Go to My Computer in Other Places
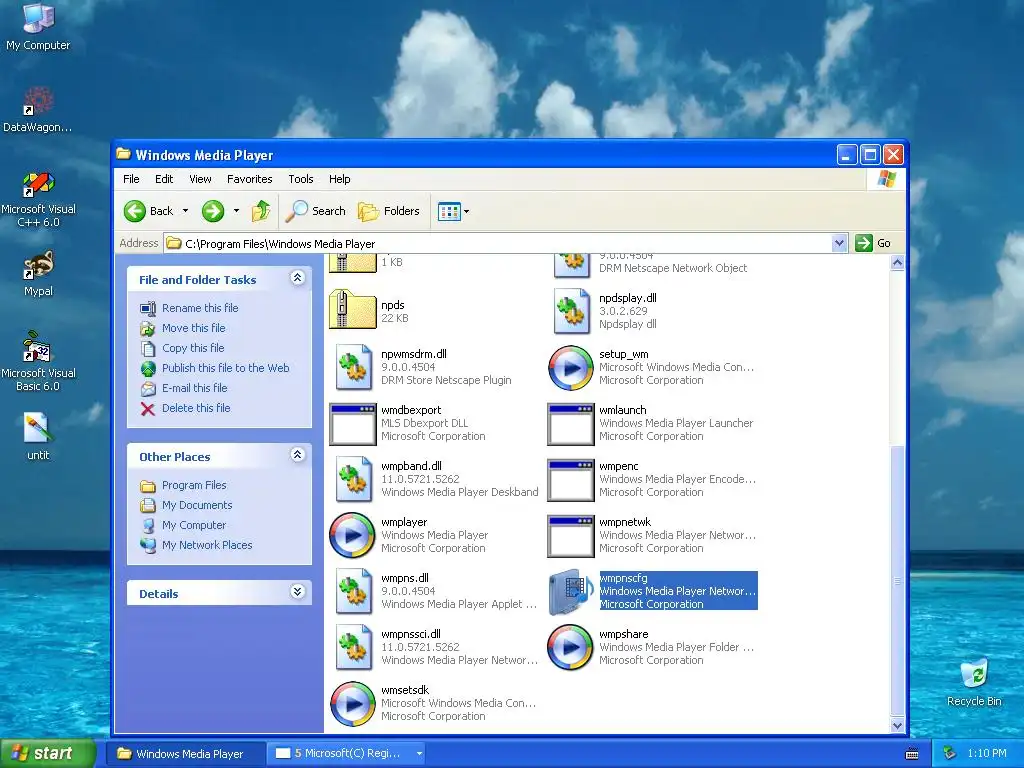The image size is (1024, 768). (x=194, y=525)
